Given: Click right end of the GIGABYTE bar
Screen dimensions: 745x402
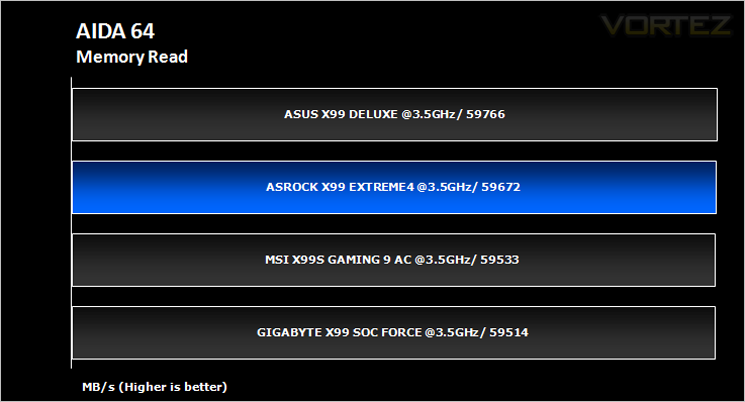Looking at the screenshot, I should [x=713, y=333].
